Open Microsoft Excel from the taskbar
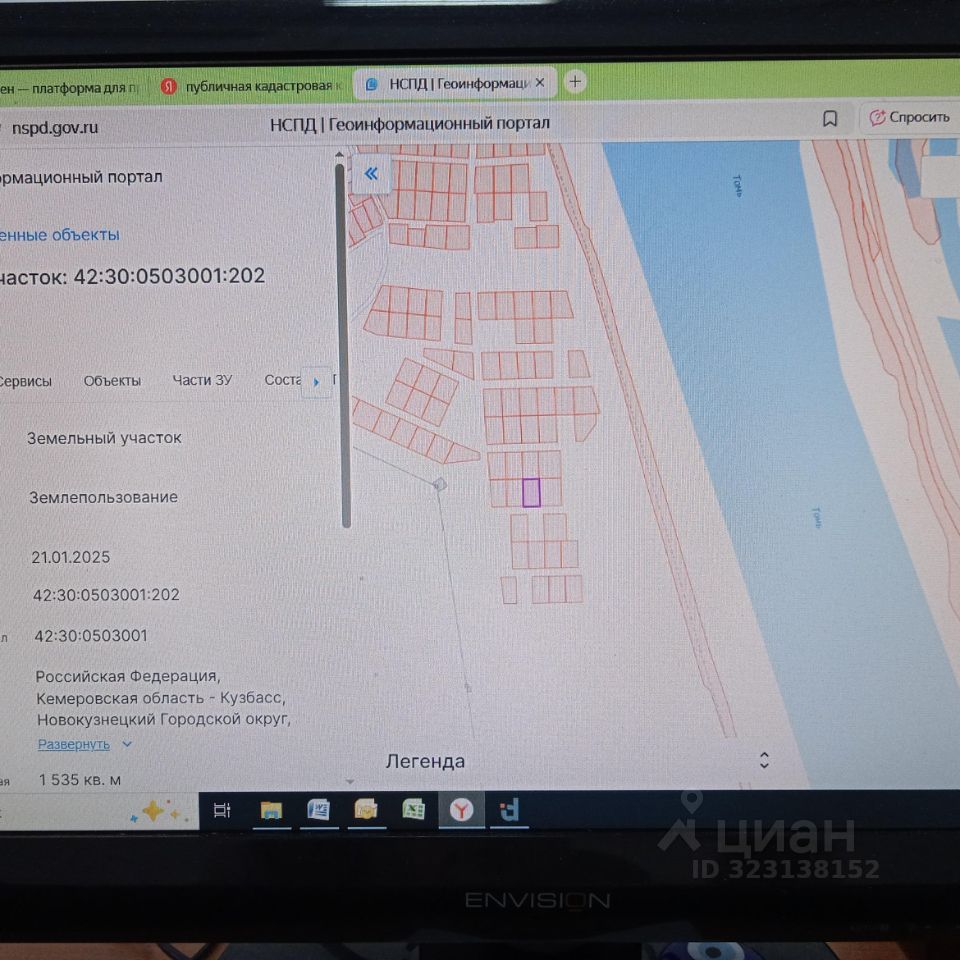The image size is (960, 960). click(x=413, y=810)
